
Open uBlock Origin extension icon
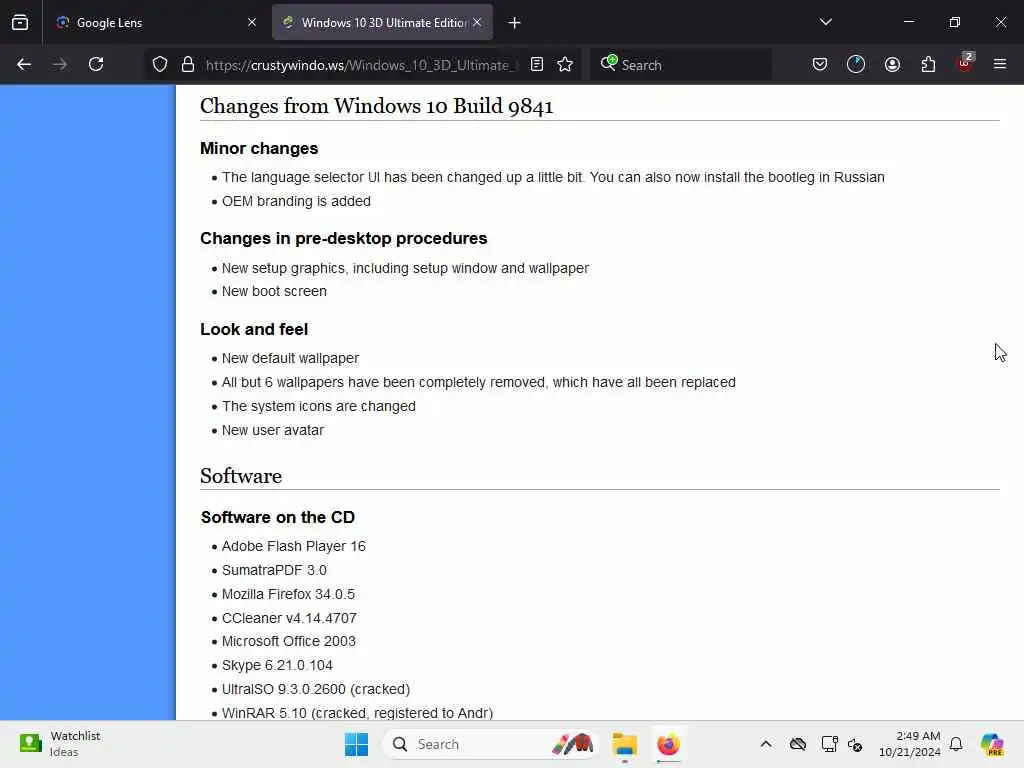tap(965, 63)
